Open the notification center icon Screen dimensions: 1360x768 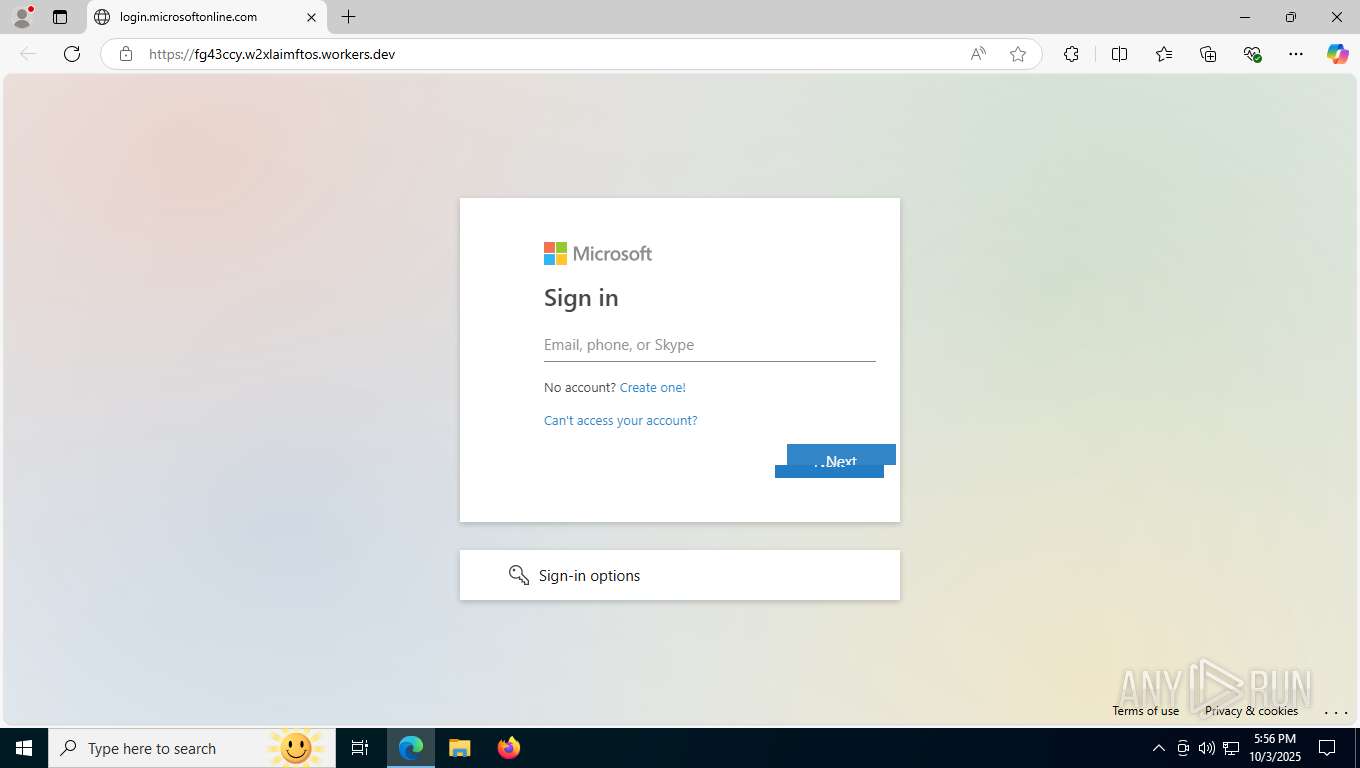click(1327, 748)
